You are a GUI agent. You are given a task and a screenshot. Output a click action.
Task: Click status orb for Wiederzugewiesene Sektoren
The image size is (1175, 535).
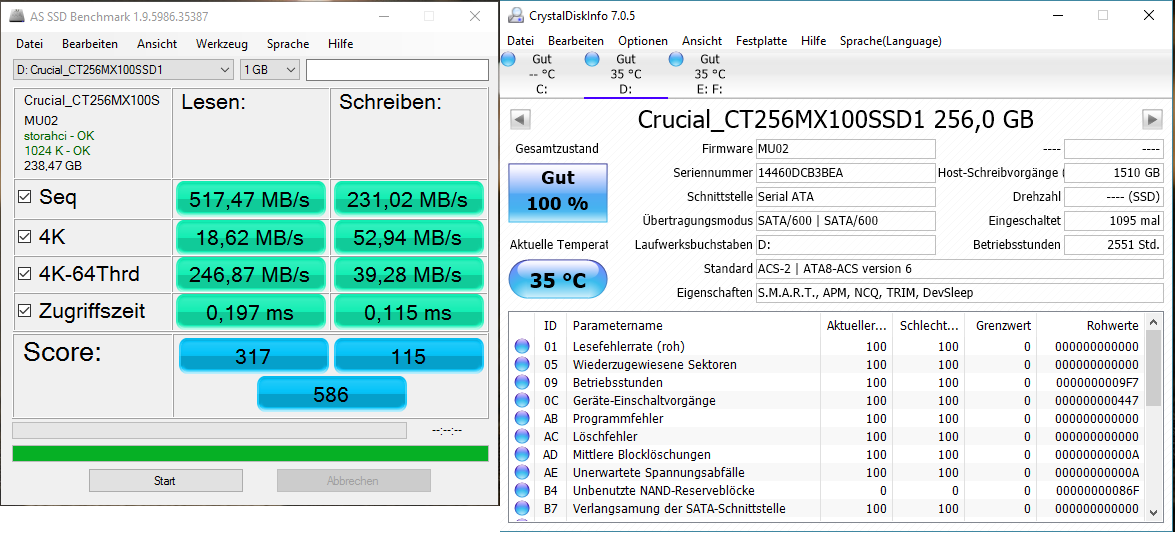coord(522,364)
